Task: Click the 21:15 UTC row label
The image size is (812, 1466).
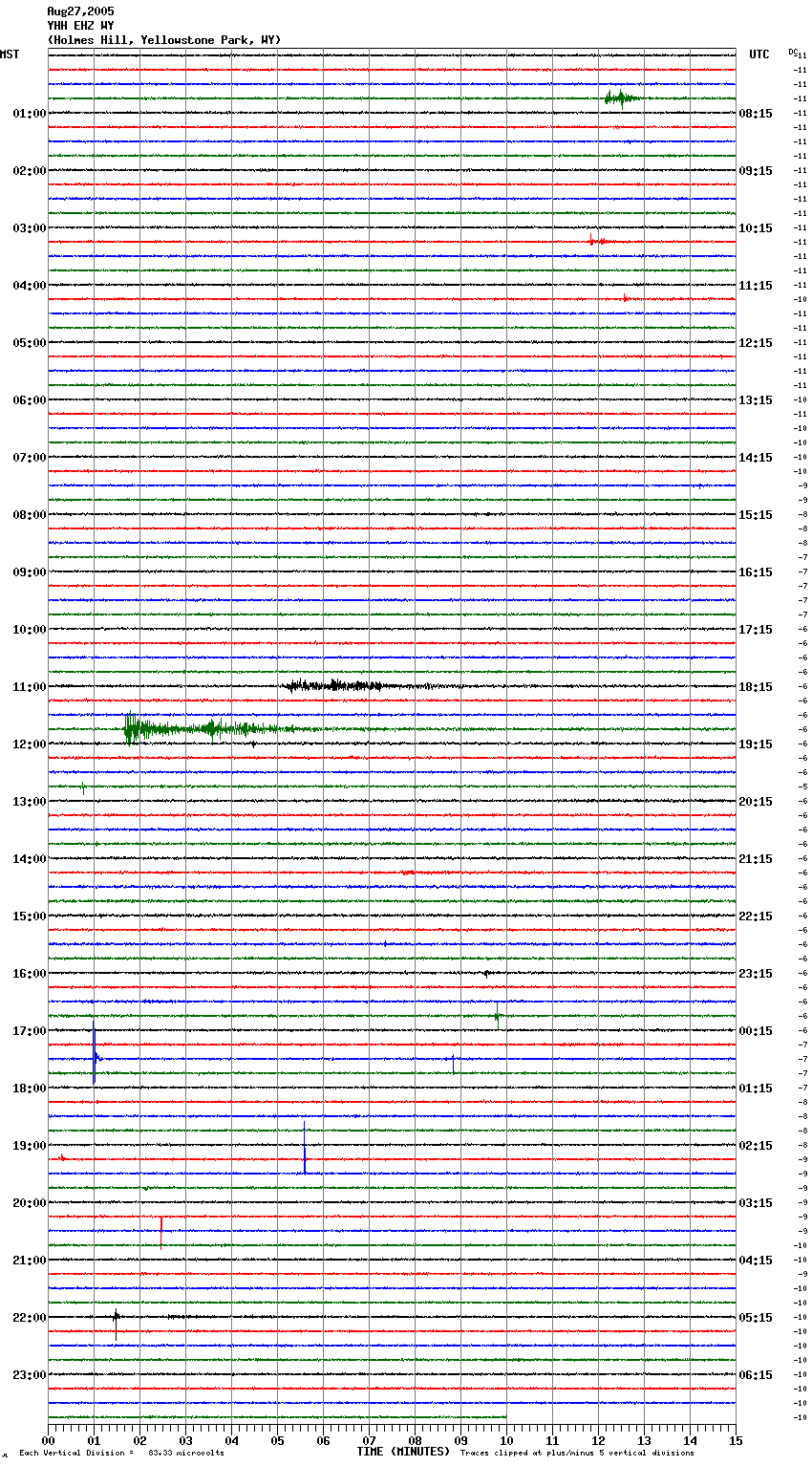Action: point(756,859)
